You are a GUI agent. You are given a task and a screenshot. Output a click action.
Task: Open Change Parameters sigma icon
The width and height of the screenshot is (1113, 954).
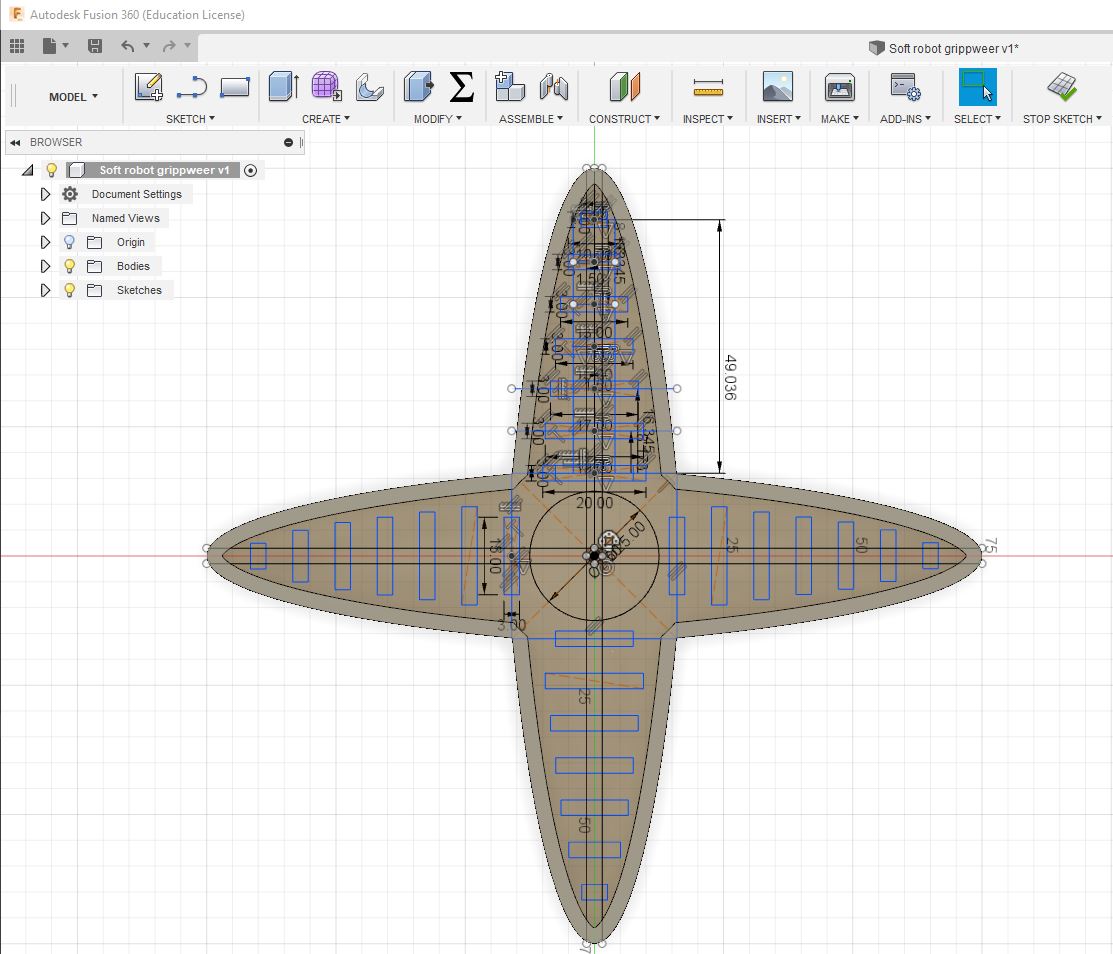[461, 88]
